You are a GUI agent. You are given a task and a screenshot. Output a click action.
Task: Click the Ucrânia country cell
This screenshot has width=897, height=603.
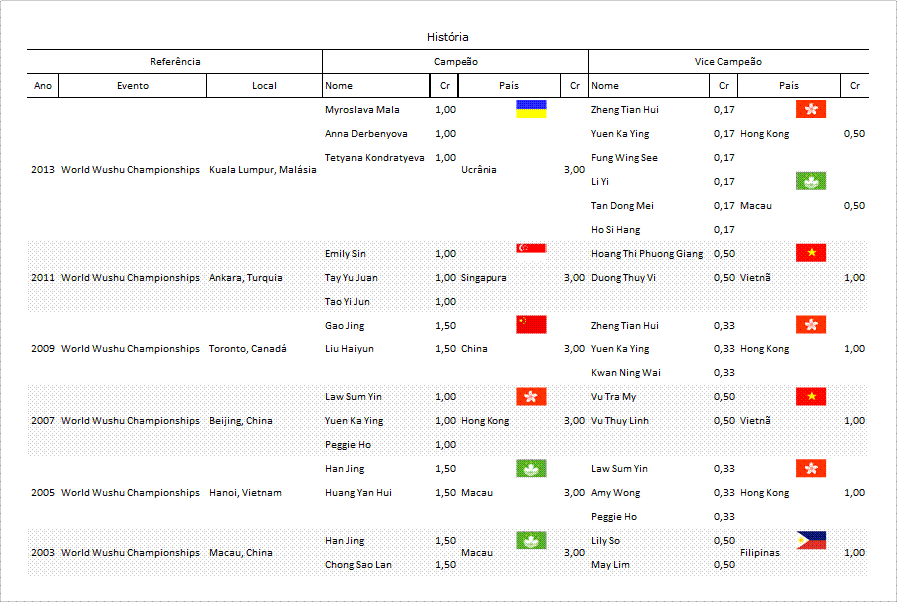pos(479,170)
